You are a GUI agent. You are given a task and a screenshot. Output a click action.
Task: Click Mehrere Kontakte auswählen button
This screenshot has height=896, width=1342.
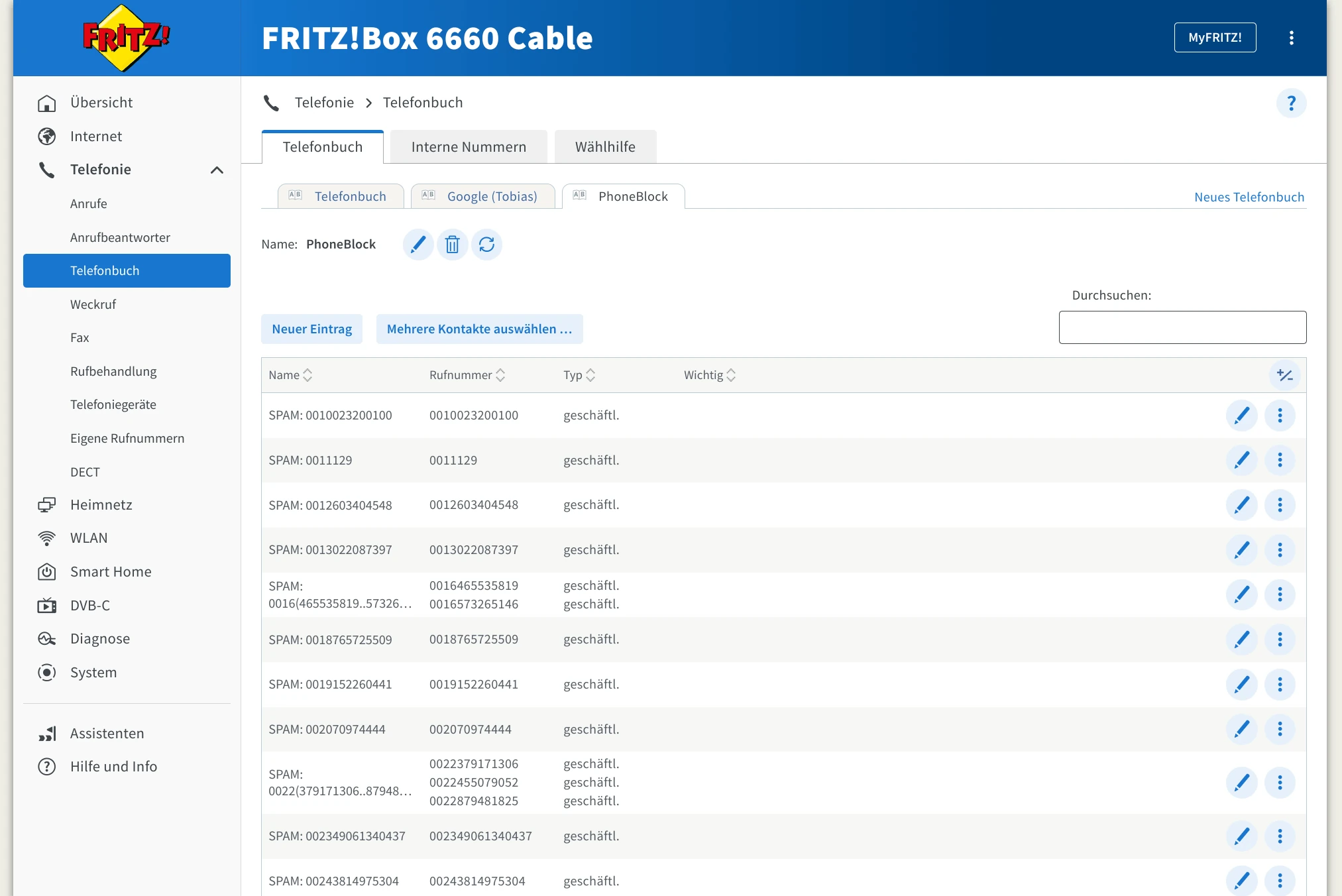pos(479,329)
